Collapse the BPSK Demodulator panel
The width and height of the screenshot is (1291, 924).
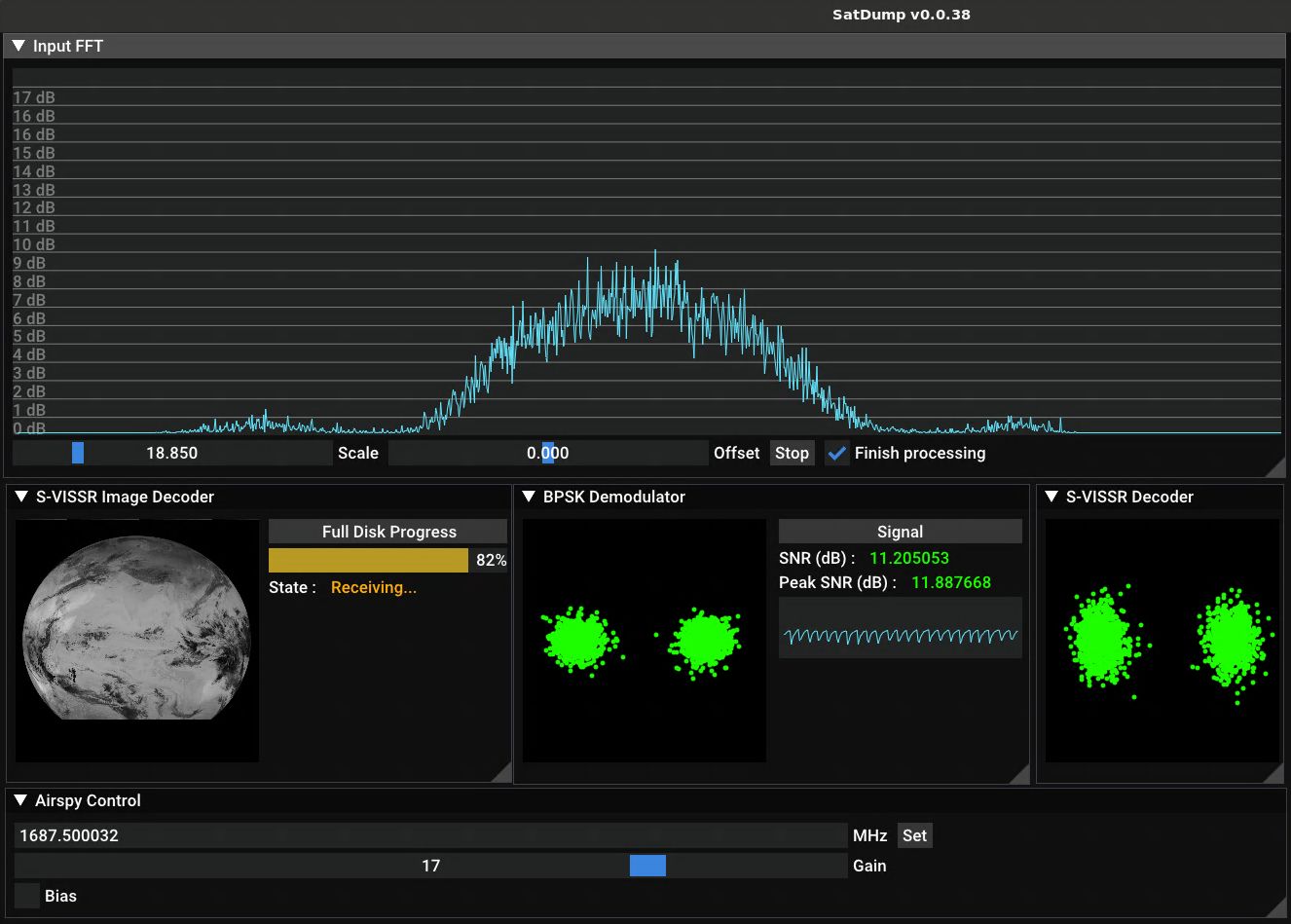click(529, 497)
